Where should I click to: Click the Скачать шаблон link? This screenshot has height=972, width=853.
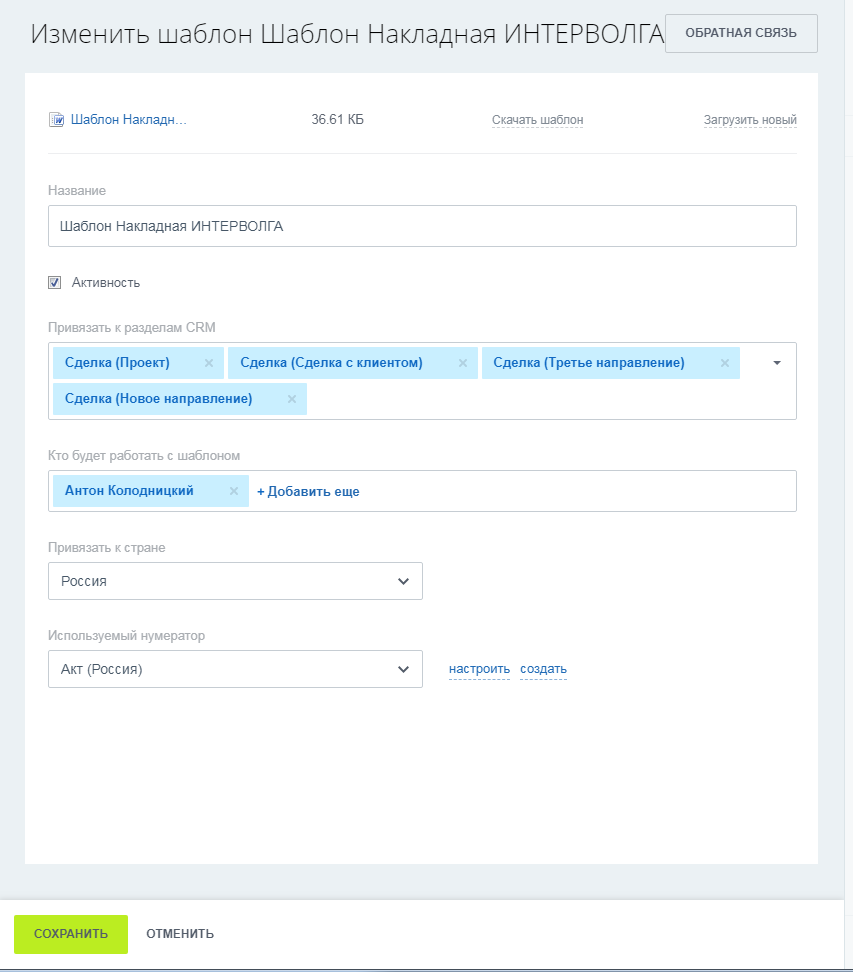point(537,120)
